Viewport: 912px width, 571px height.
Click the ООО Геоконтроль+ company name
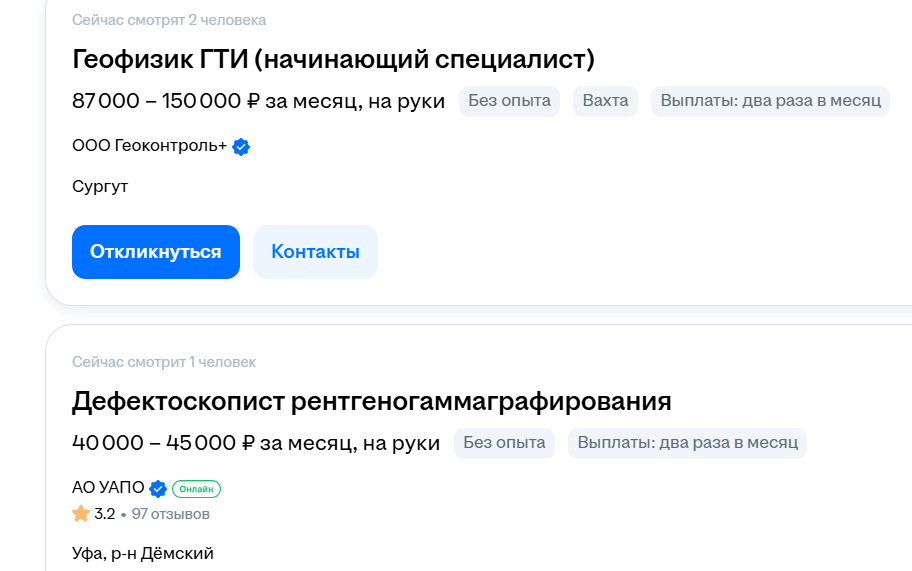point(149,145)
